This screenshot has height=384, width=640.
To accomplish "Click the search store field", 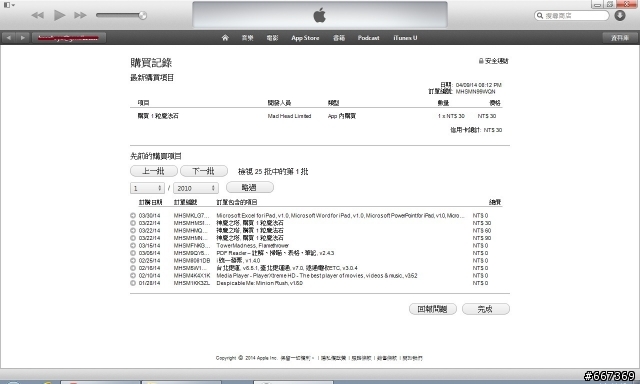I will click(571, 16).
